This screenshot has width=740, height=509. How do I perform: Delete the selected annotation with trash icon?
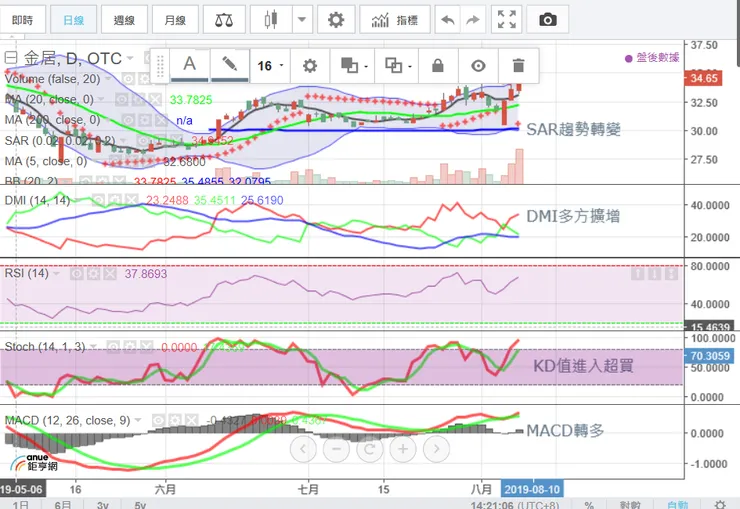click(518, 66)
